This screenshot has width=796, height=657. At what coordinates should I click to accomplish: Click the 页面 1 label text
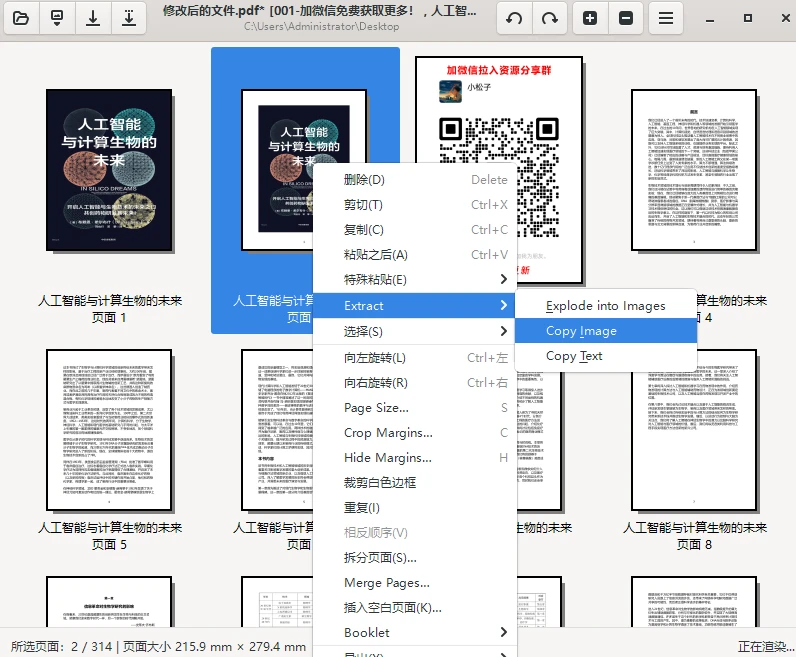(x=109, y=318)
